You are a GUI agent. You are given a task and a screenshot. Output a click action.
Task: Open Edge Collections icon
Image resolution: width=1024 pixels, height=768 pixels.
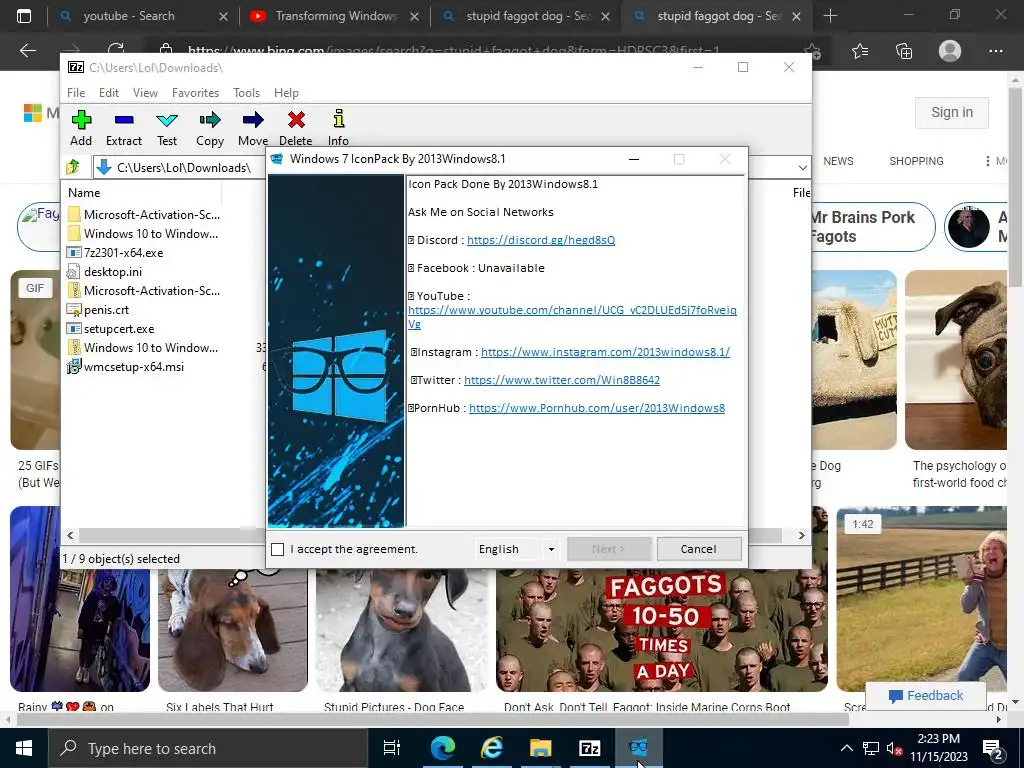tap(904, 51)
